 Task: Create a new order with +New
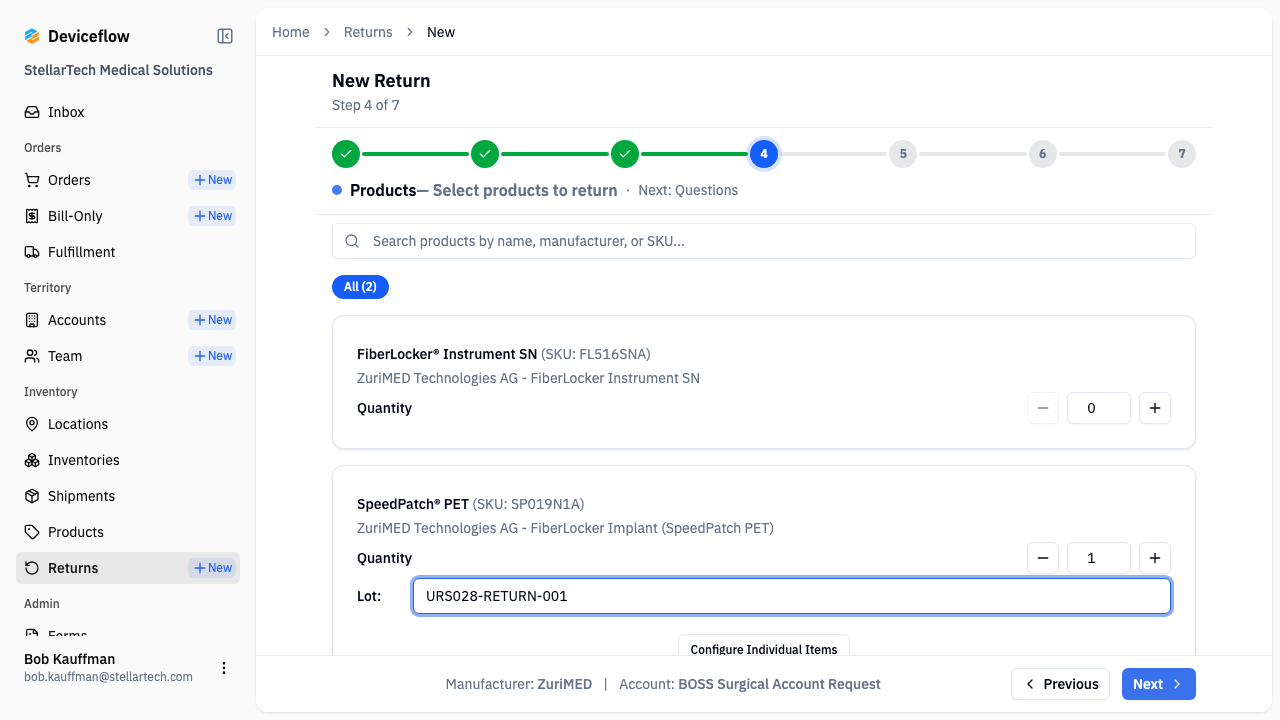click(212, 180)
